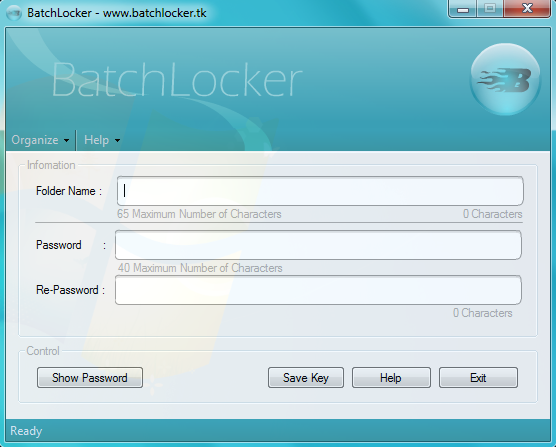Focus the Password input field
Screen dimensions: 556x447
(x=318, y=245)
